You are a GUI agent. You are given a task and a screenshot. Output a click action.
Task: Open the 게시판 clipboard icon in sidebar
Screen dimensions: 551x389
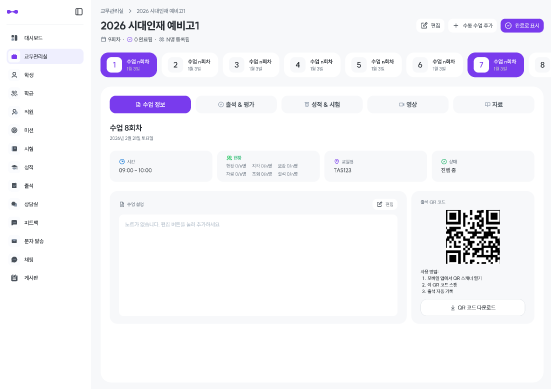[14, 278]
